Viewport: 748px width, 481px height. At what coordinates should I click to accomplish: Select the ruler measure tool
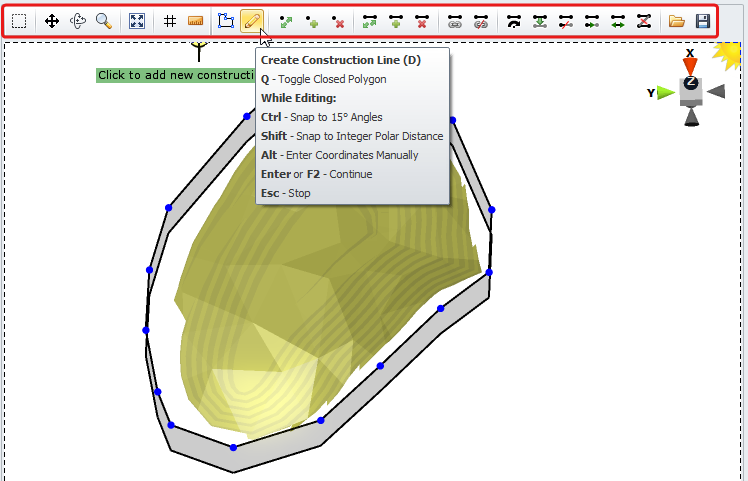pos(196,21)
